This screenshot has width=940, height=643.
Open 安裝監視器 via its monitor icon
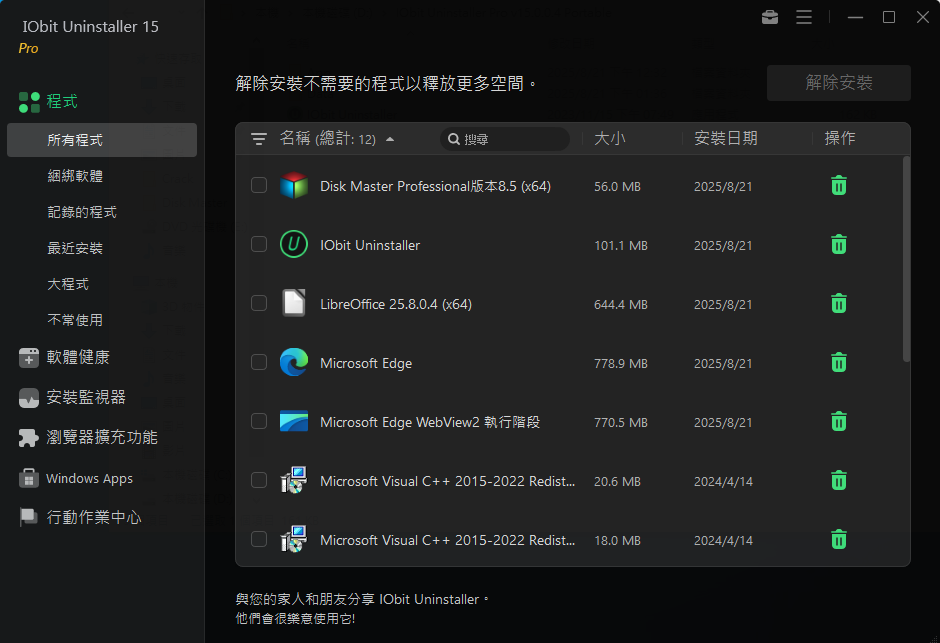[x=29, y=398]
